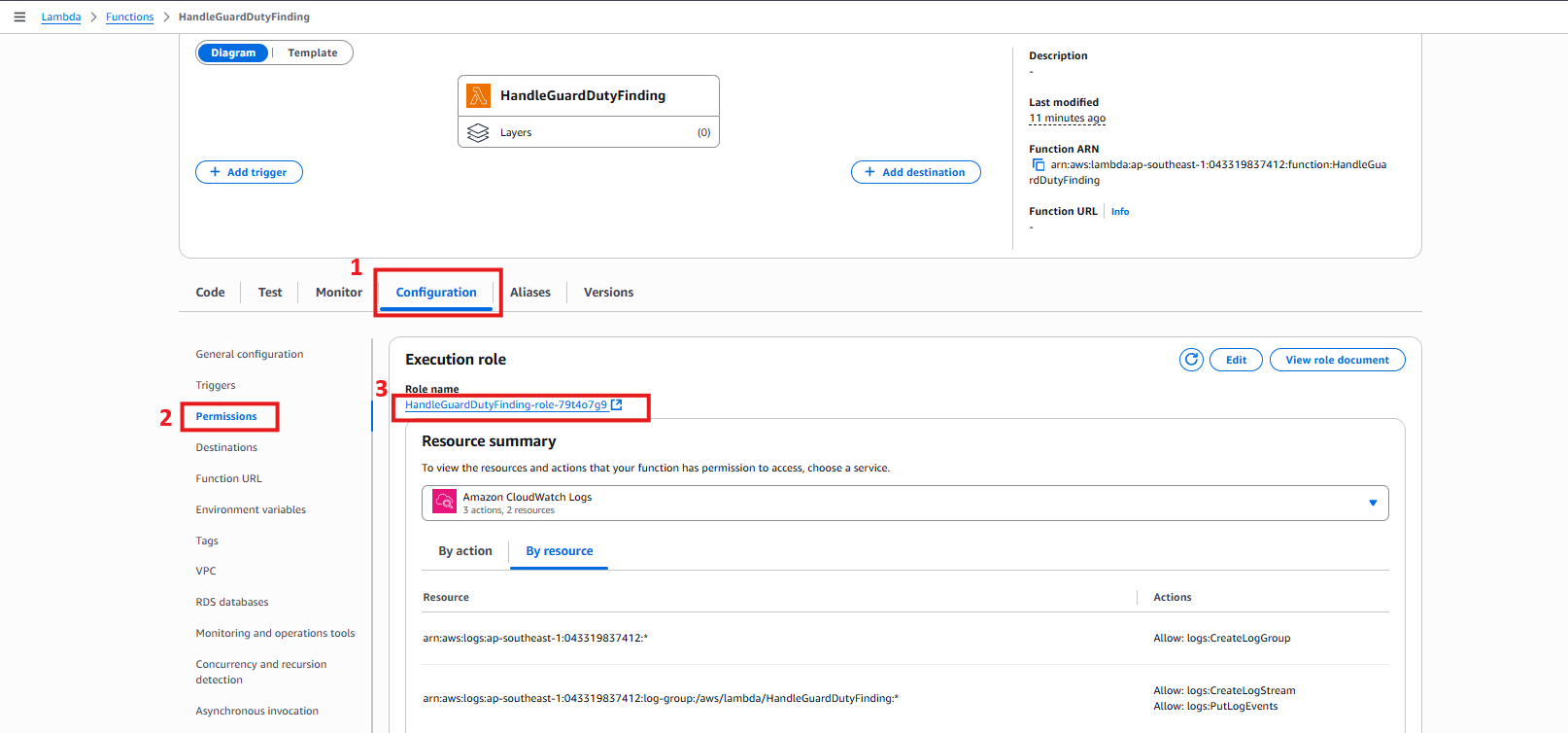This screenshot has height=733, width=1568.
Task: Open the Code tab
Action: pos(210,292)
